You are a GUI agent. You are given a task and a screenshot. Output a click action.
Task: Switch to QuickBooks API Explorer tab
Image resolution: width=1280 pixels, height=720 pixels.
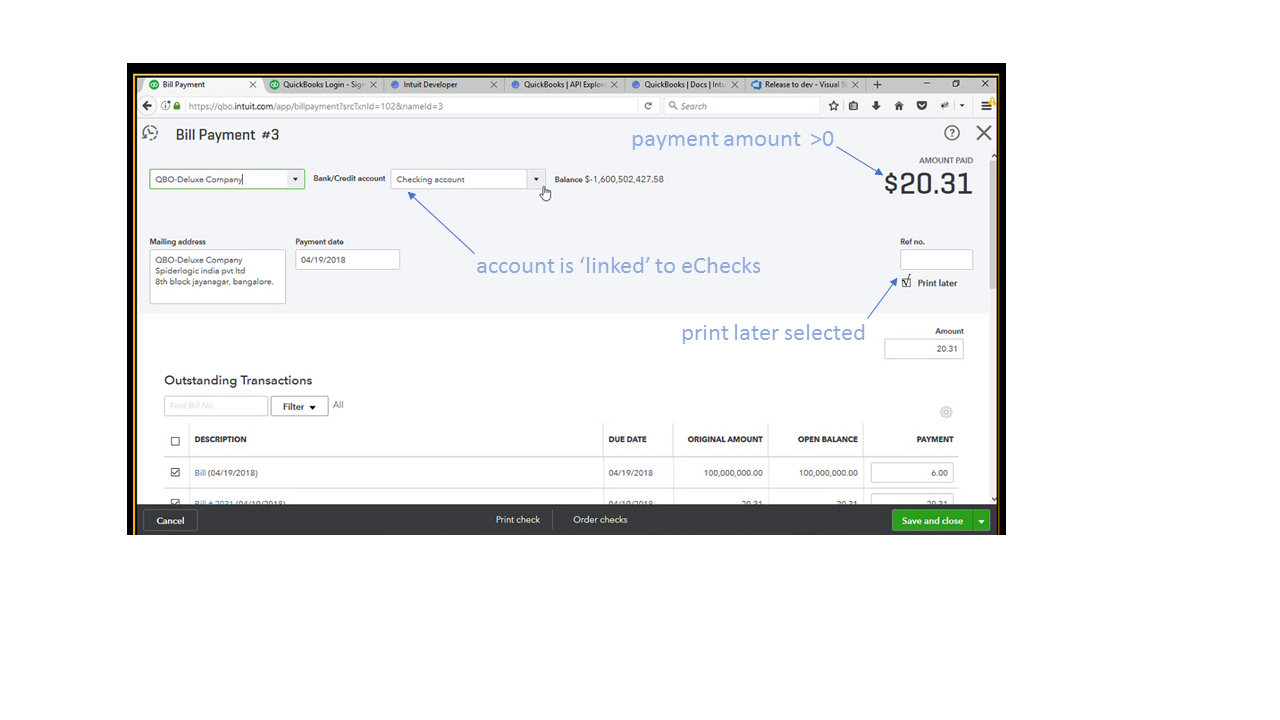coord(562,85)
